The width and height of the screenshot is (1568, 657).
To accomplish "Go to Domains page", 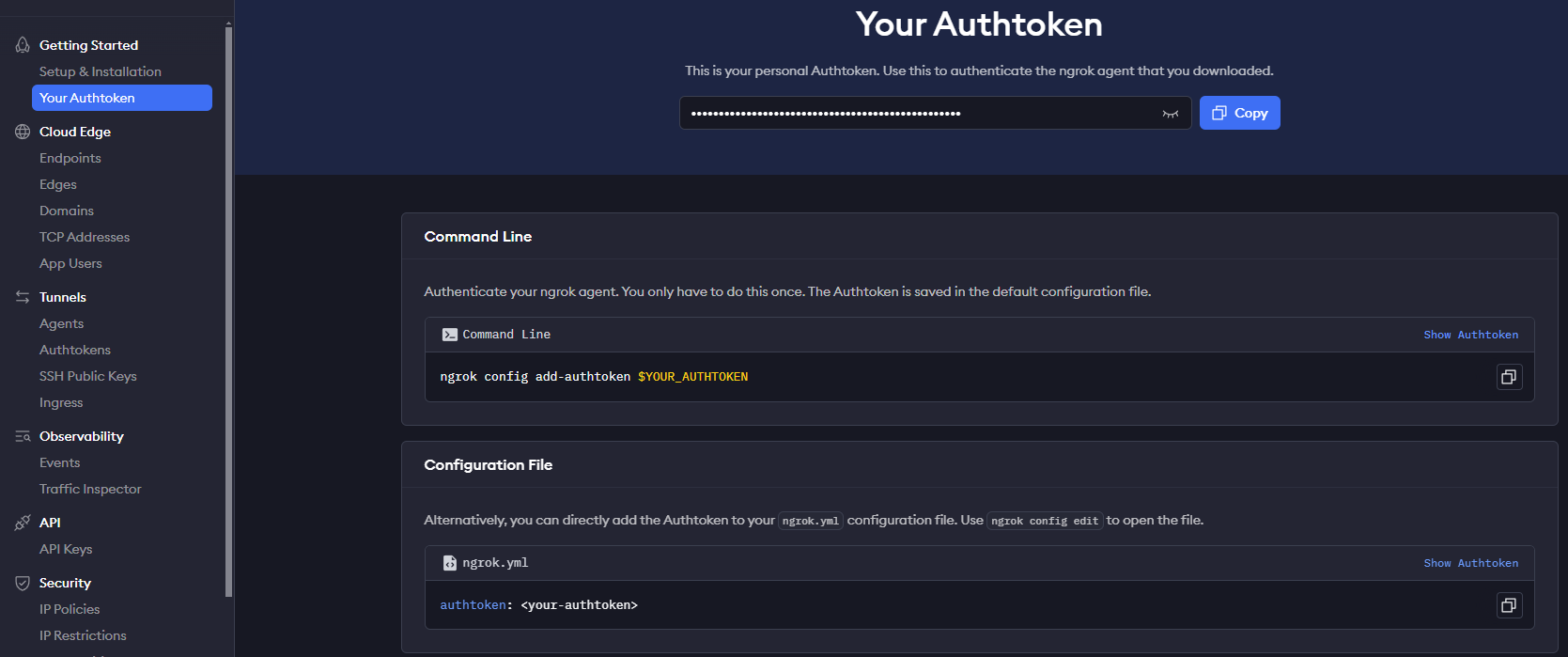I will click(x=67, y=211).
